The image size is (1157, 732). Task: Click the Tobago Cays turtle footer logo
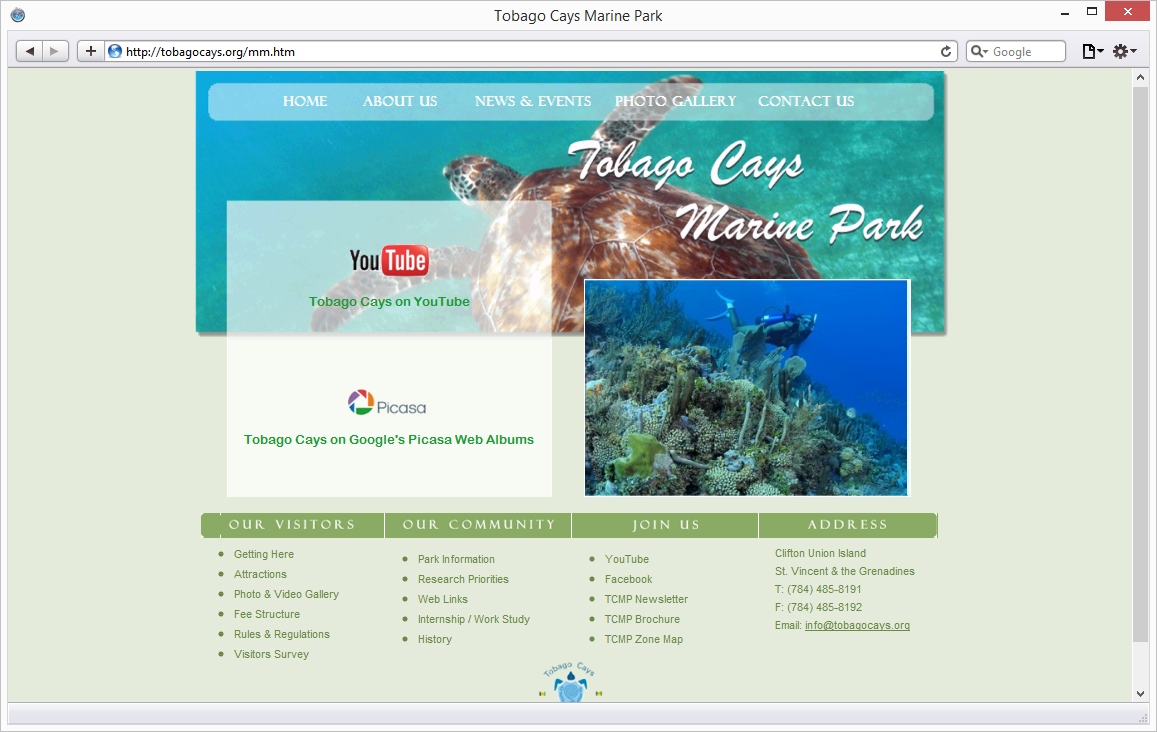coord(570,681)
